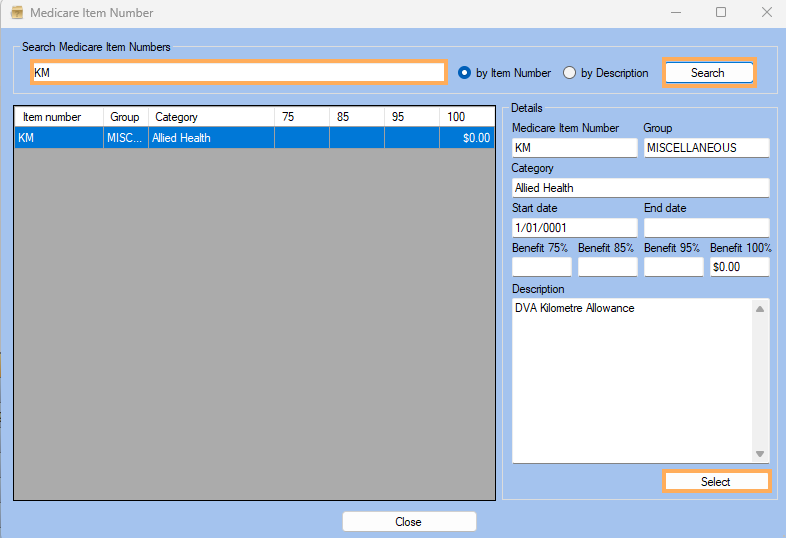Click the End date field
The image size is (786, 538).
tap(706, 228)
